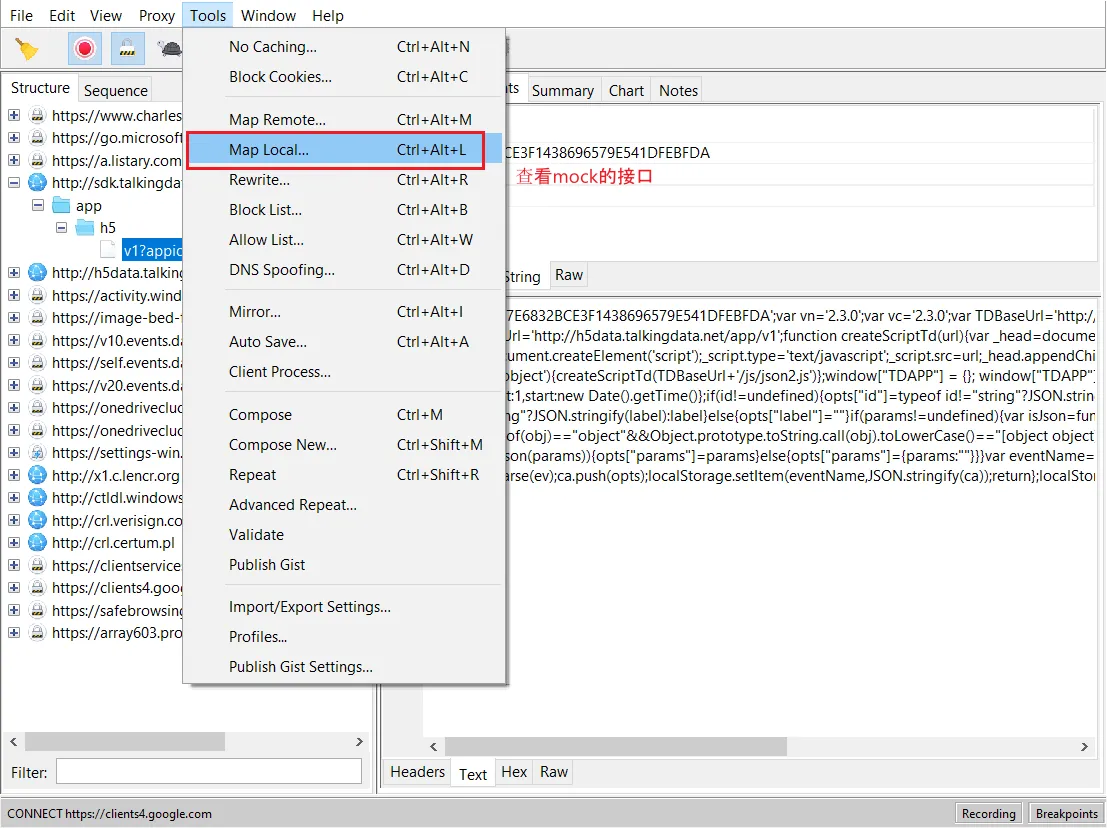Collapse the h5 folder node
Screen dimensions: 1107x828
(62, 227)
